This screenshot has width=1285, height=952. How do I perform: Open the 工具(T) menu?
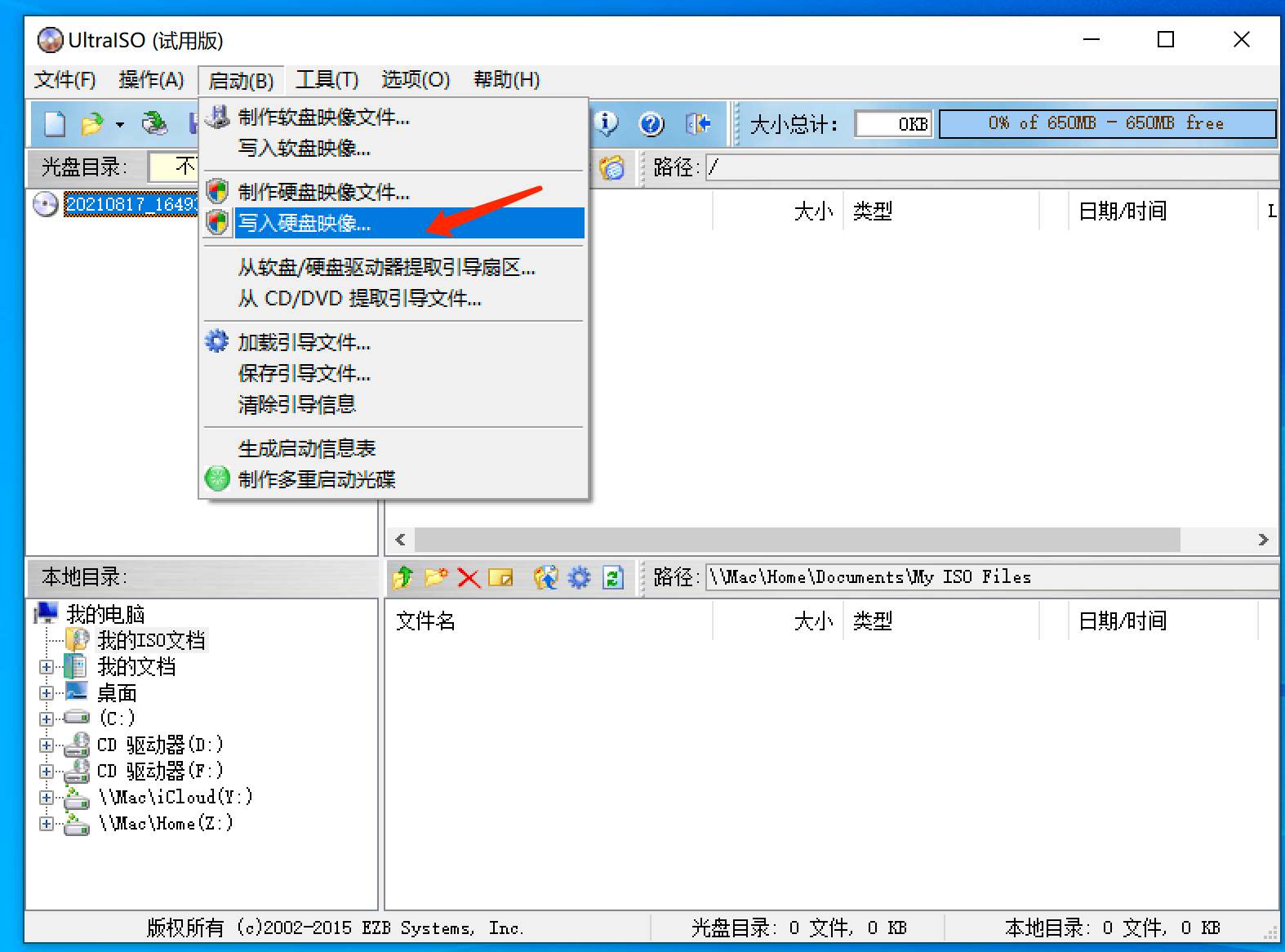coord(327,80)
